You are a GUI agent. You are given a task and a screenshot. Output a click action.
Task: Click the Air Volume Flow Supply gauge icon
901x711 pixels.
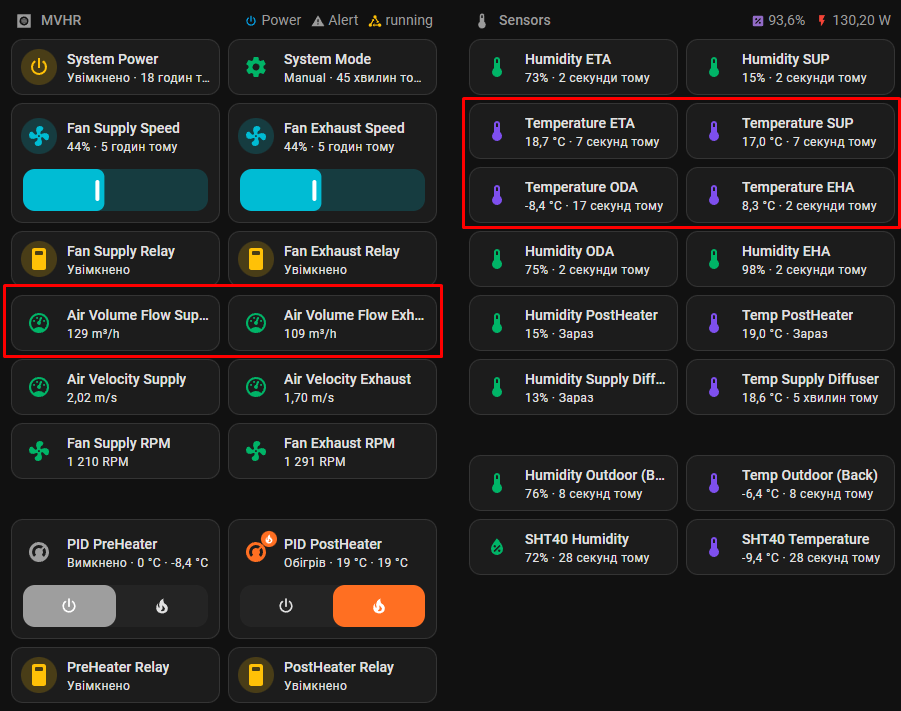point(39,323)
